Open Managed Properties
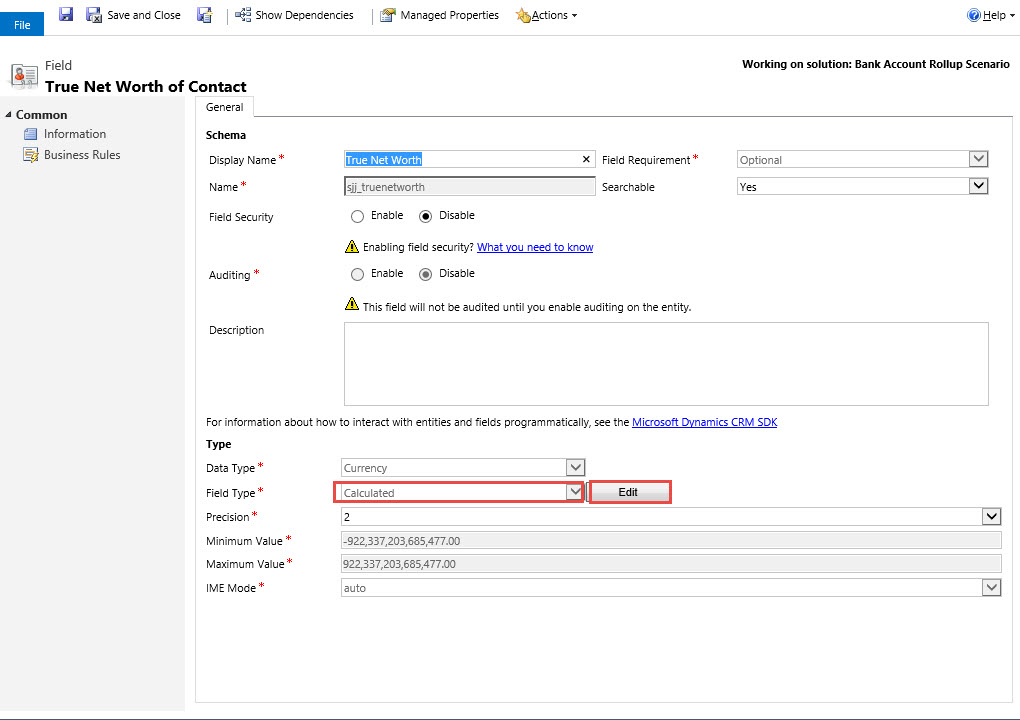 tap(439, 15)
